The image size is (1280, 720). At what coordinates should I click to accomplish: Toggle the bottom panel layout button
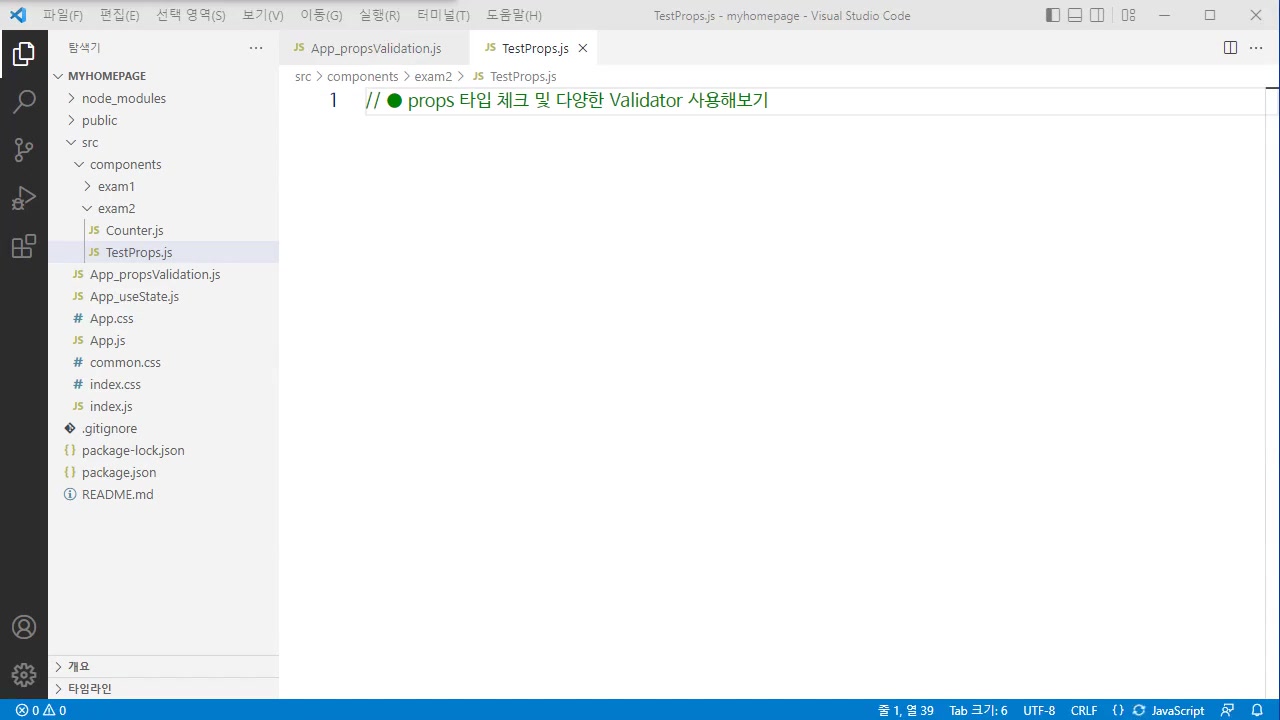coord(1075,15)
